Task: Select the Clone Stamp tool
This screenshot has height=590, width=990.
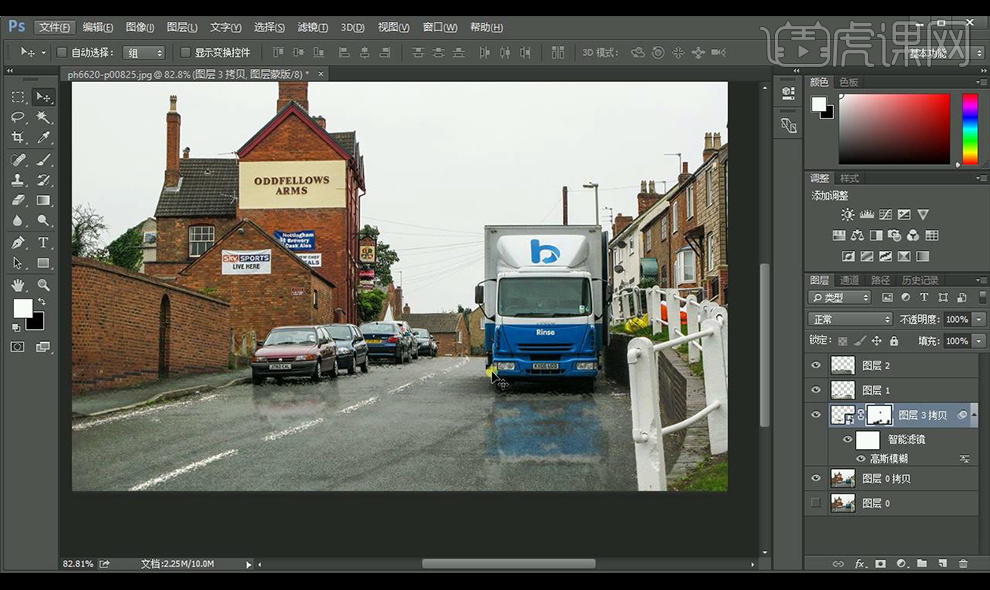Action: click(x=18, y=179)
